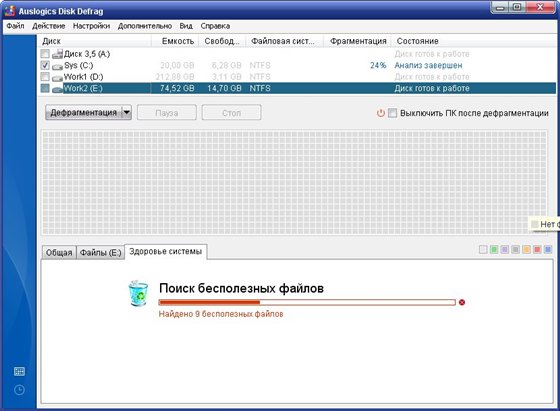
Task: Check the Work2 (E:) disk checkbox
Action: pyautogui.click(x=45, y=88)
